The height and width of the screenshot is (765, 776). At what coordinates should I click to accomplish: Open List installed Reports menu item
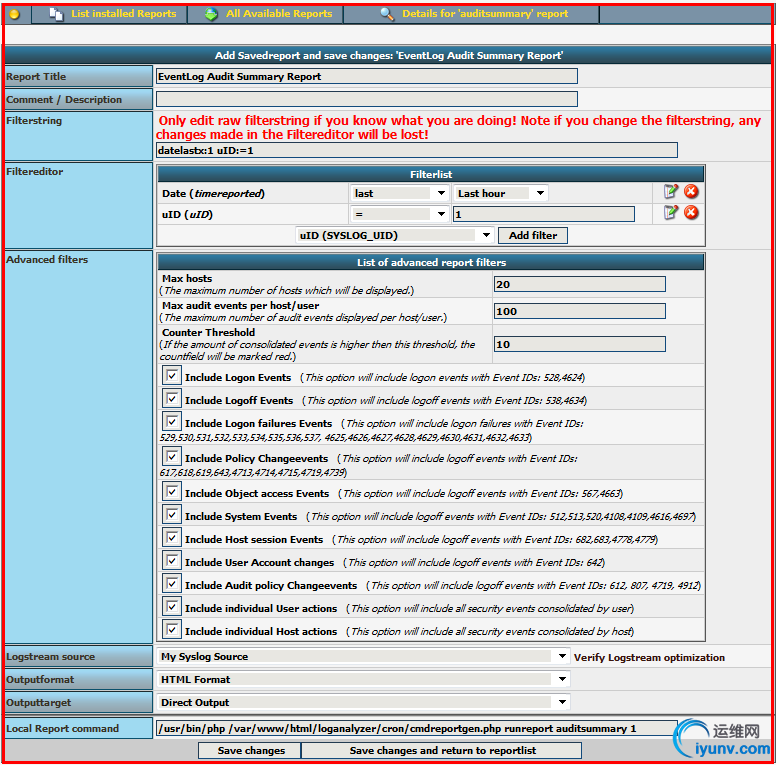[x=123, y=14]
